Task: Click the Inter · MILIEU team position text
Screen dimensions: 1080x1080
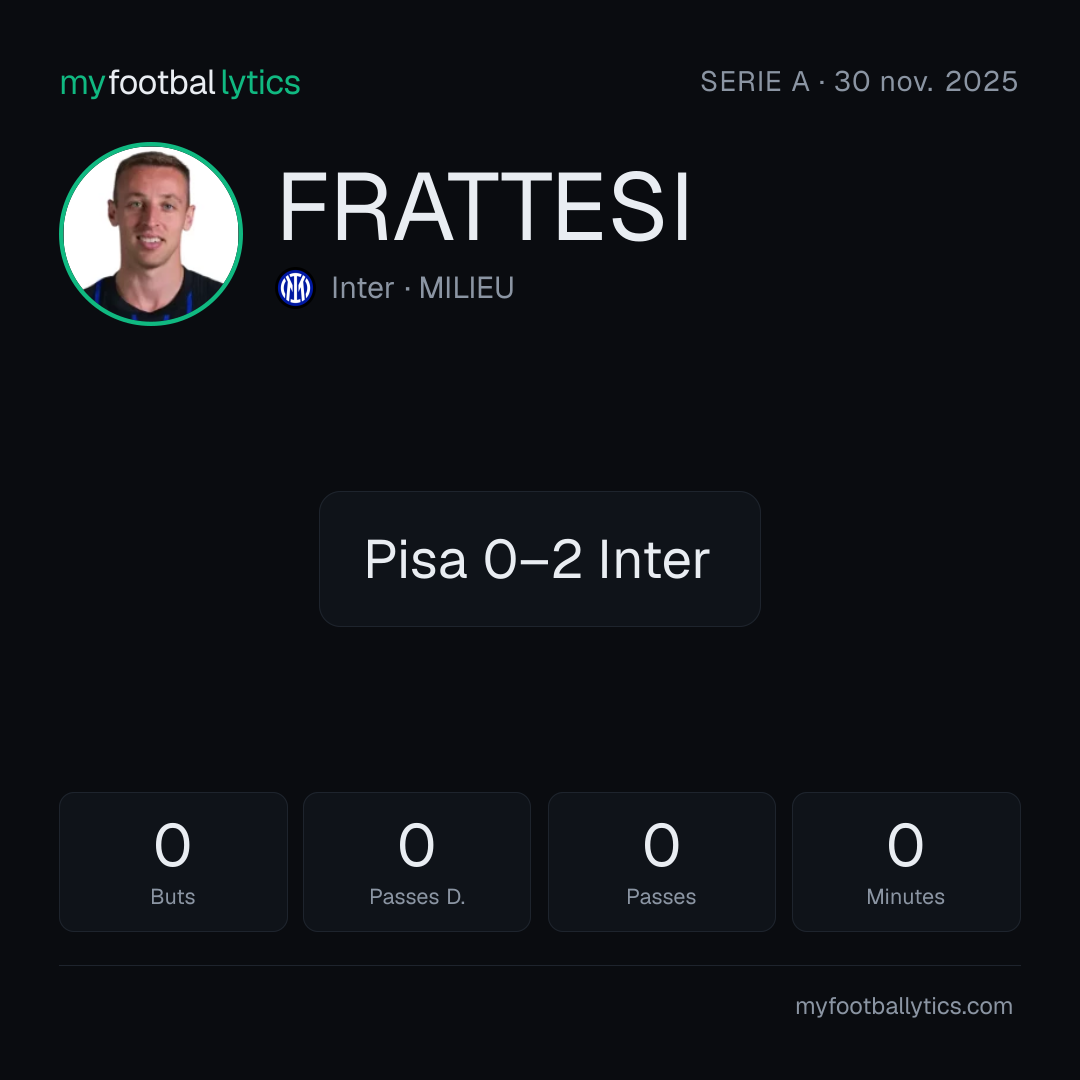Action: point(422,288)
